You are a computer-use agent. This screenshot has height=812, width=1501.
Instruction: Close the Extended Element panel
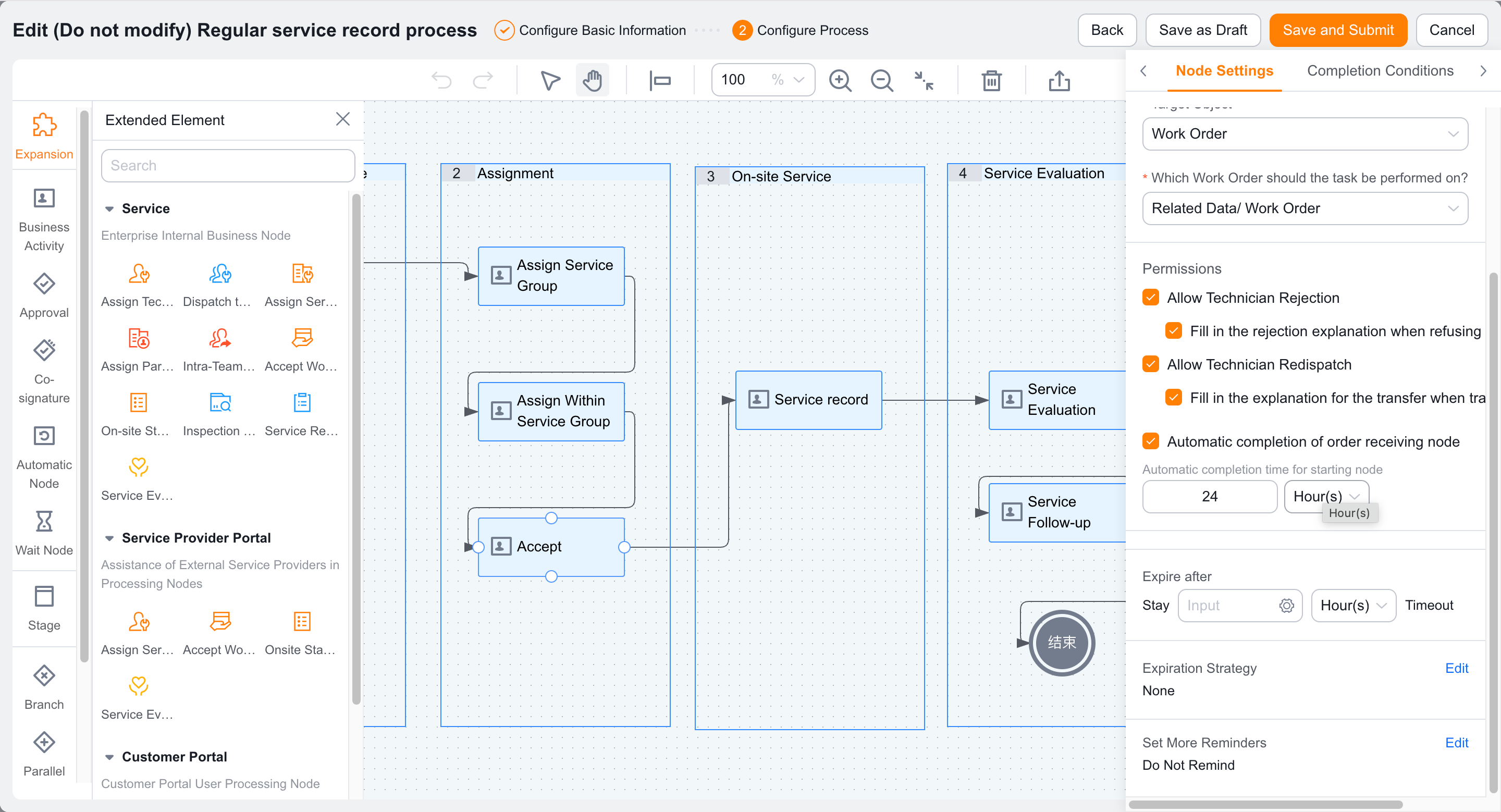tap(342, 119)
